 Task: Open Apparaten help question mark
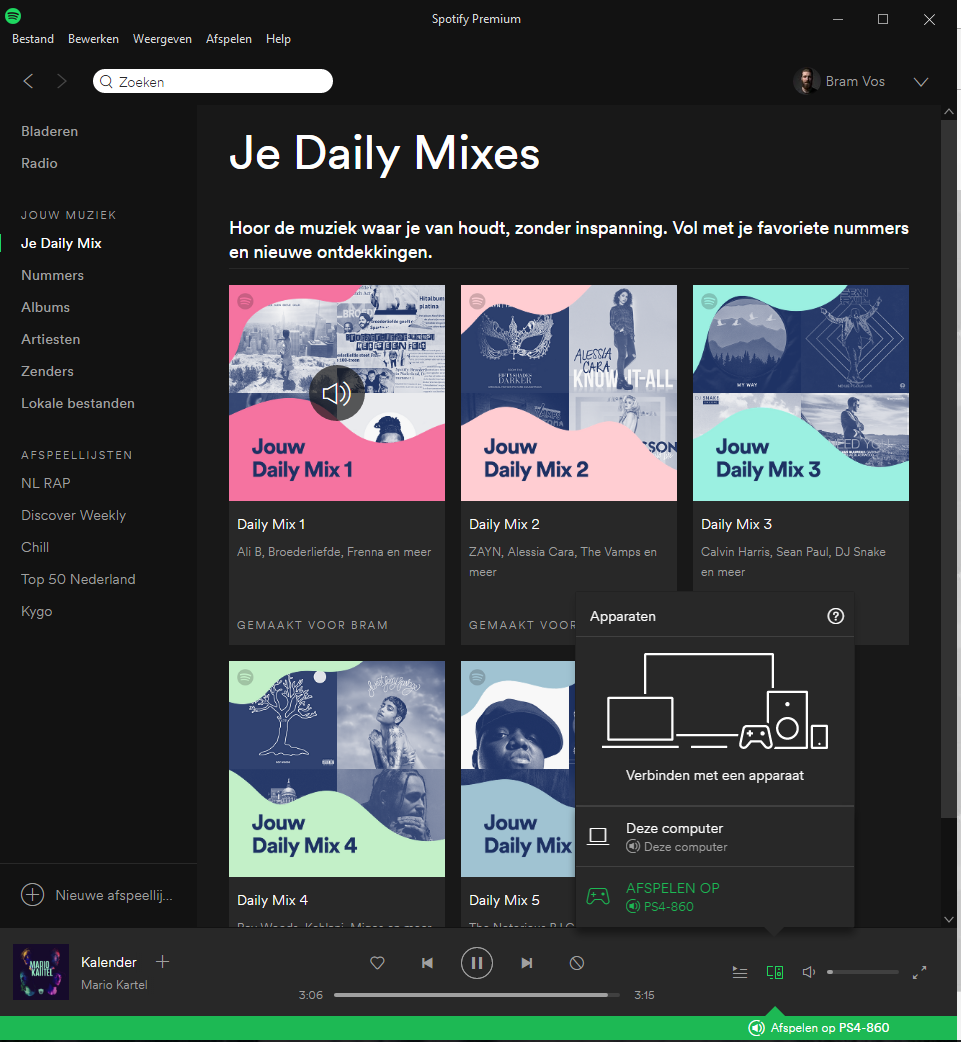(835, 616)
